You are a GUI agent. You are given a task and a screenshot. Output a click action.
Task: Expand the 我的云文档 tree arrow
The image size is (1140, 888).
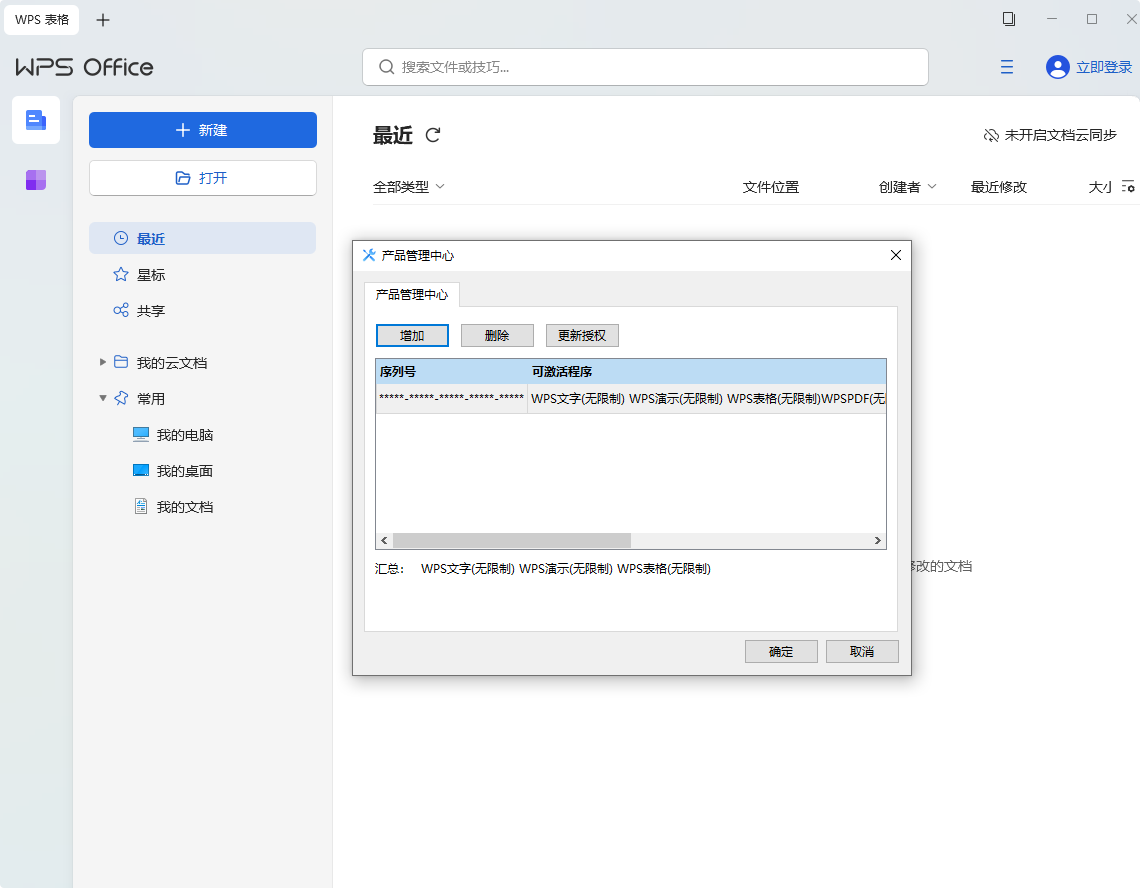click(103, 362)
